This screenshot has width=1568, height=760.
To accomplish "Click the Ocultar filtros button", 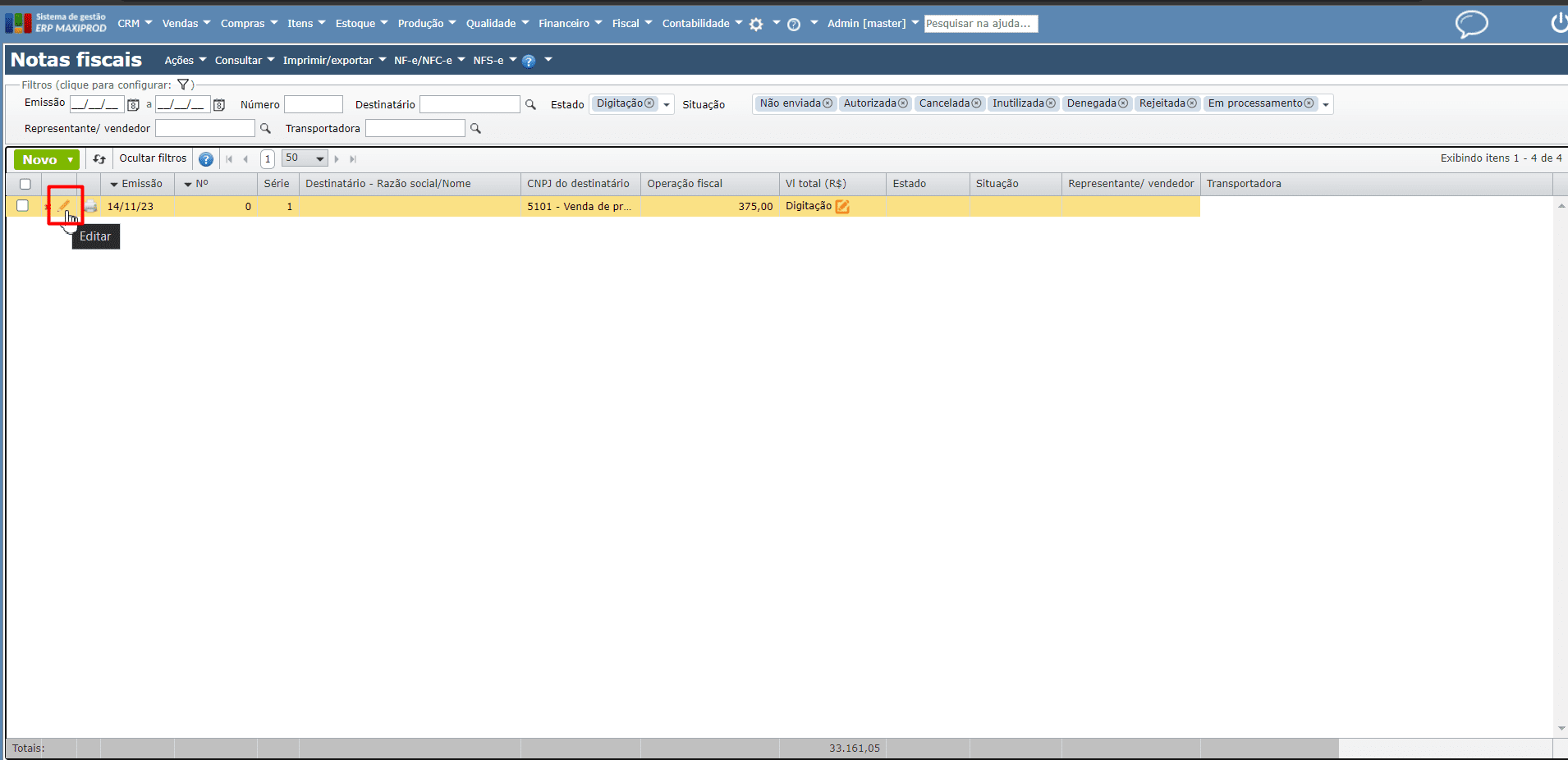I will (x=153, y=158).
